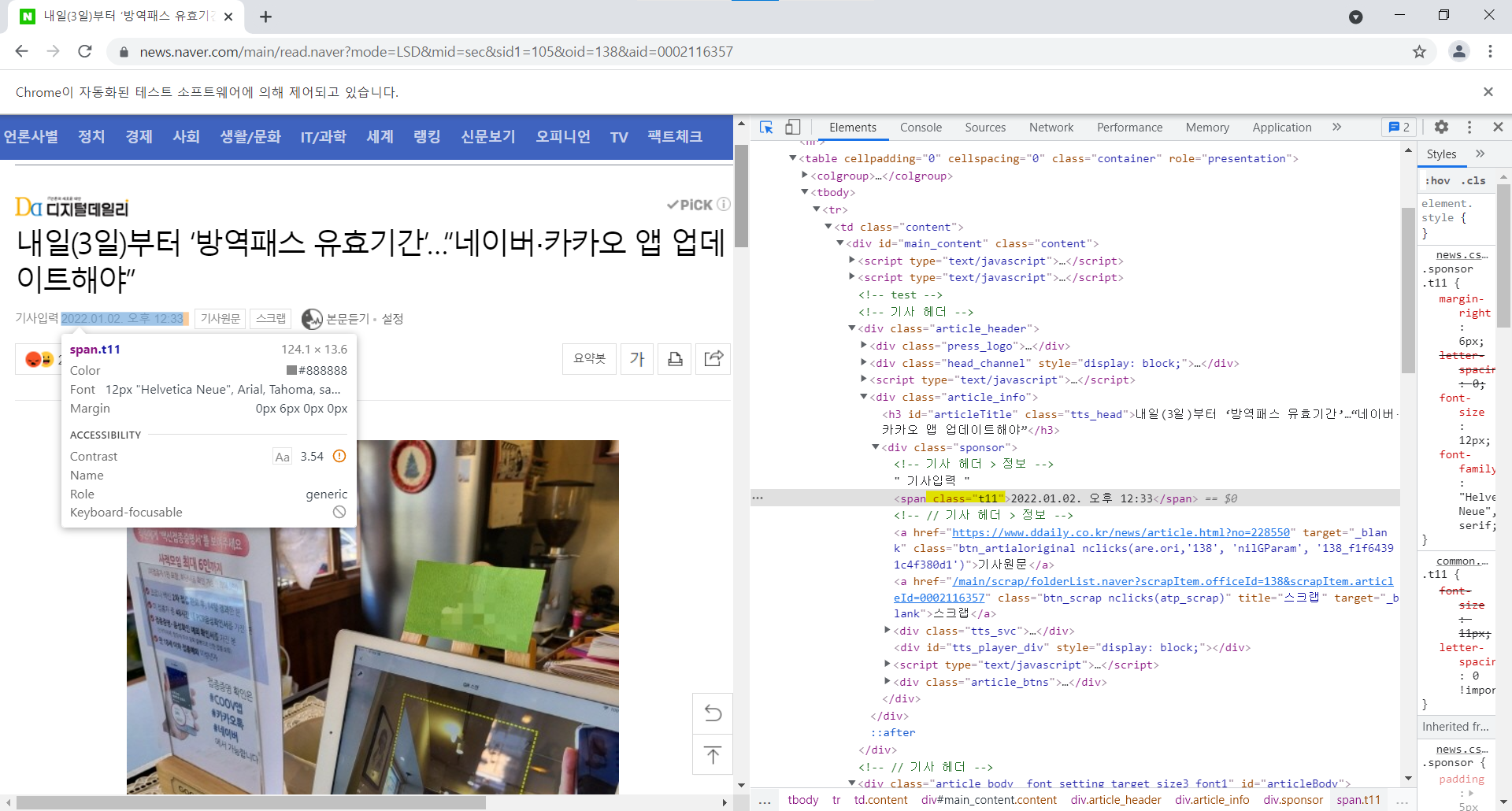Open the 팩트체크 menu item
This screenshot has width=1512, height=811.
click(x=674, y=137)
